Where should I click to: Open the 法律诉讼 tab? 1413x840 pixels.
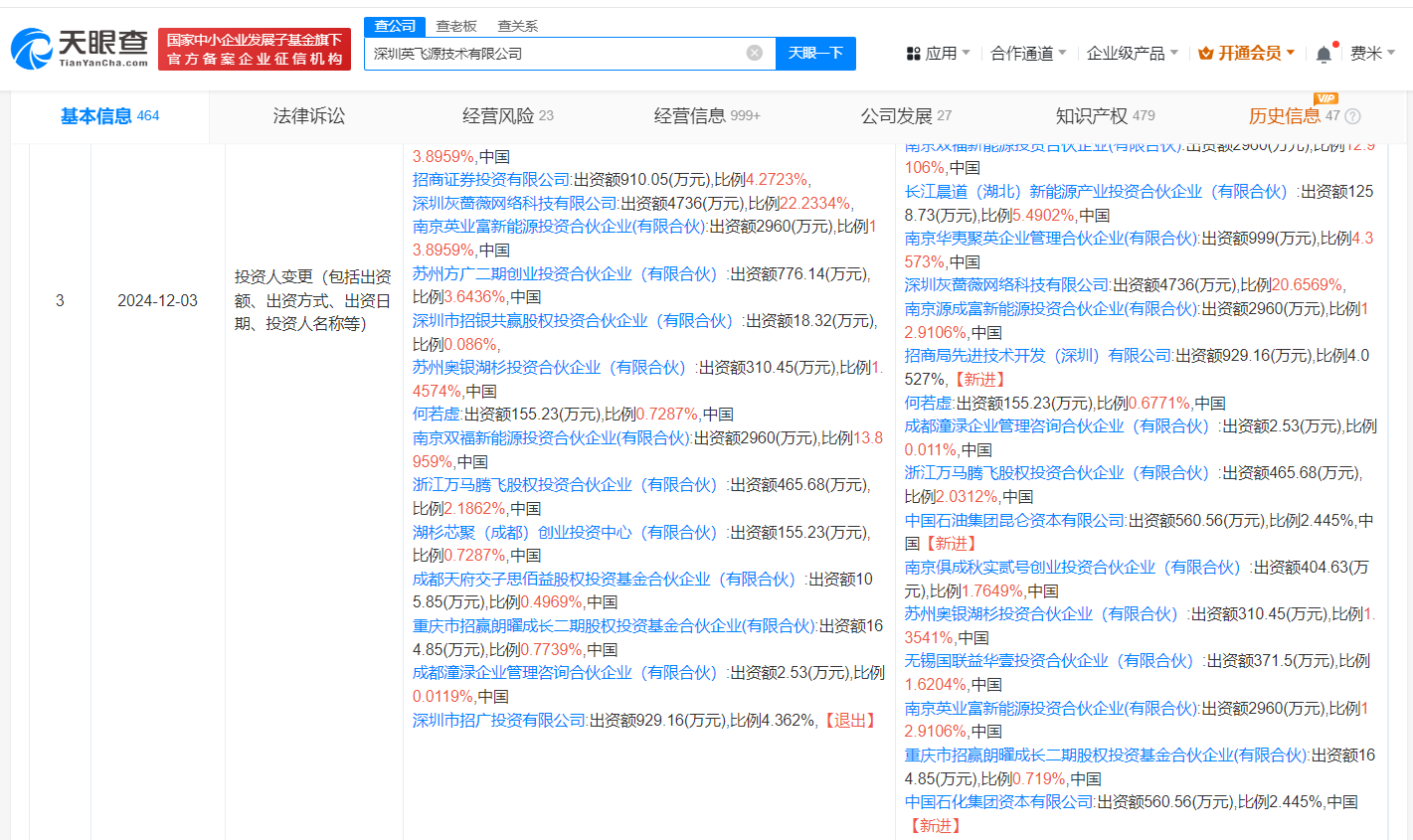(x=309, y=116)
